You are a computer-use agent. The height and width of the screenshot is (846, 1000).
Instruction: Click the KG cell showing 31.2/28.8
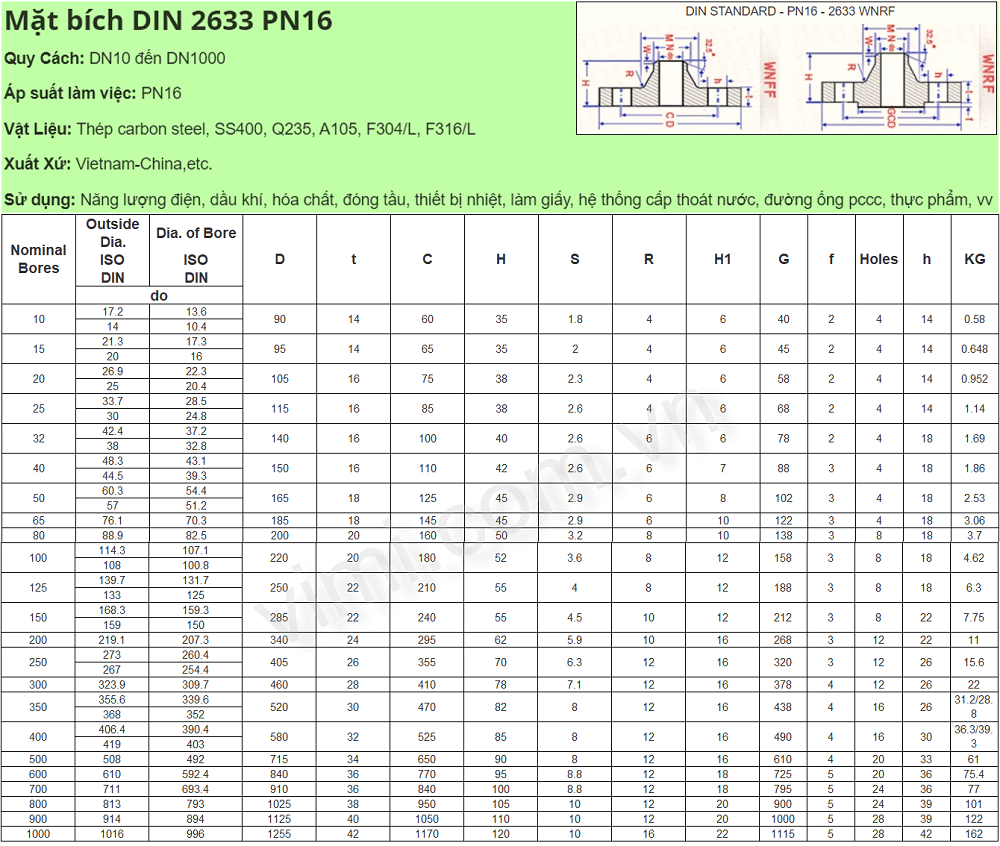coord(974,707)
